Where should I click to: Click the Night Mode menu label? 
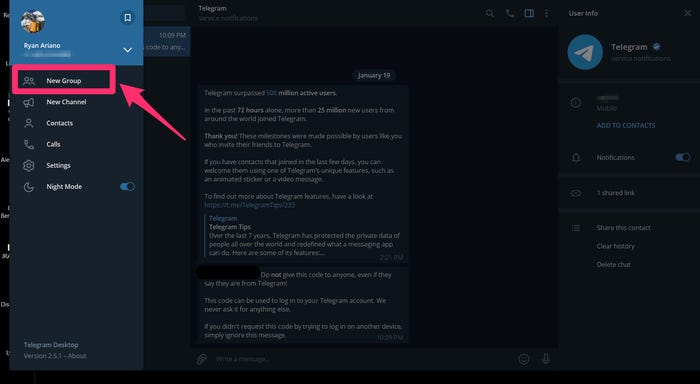click(64, 187)
